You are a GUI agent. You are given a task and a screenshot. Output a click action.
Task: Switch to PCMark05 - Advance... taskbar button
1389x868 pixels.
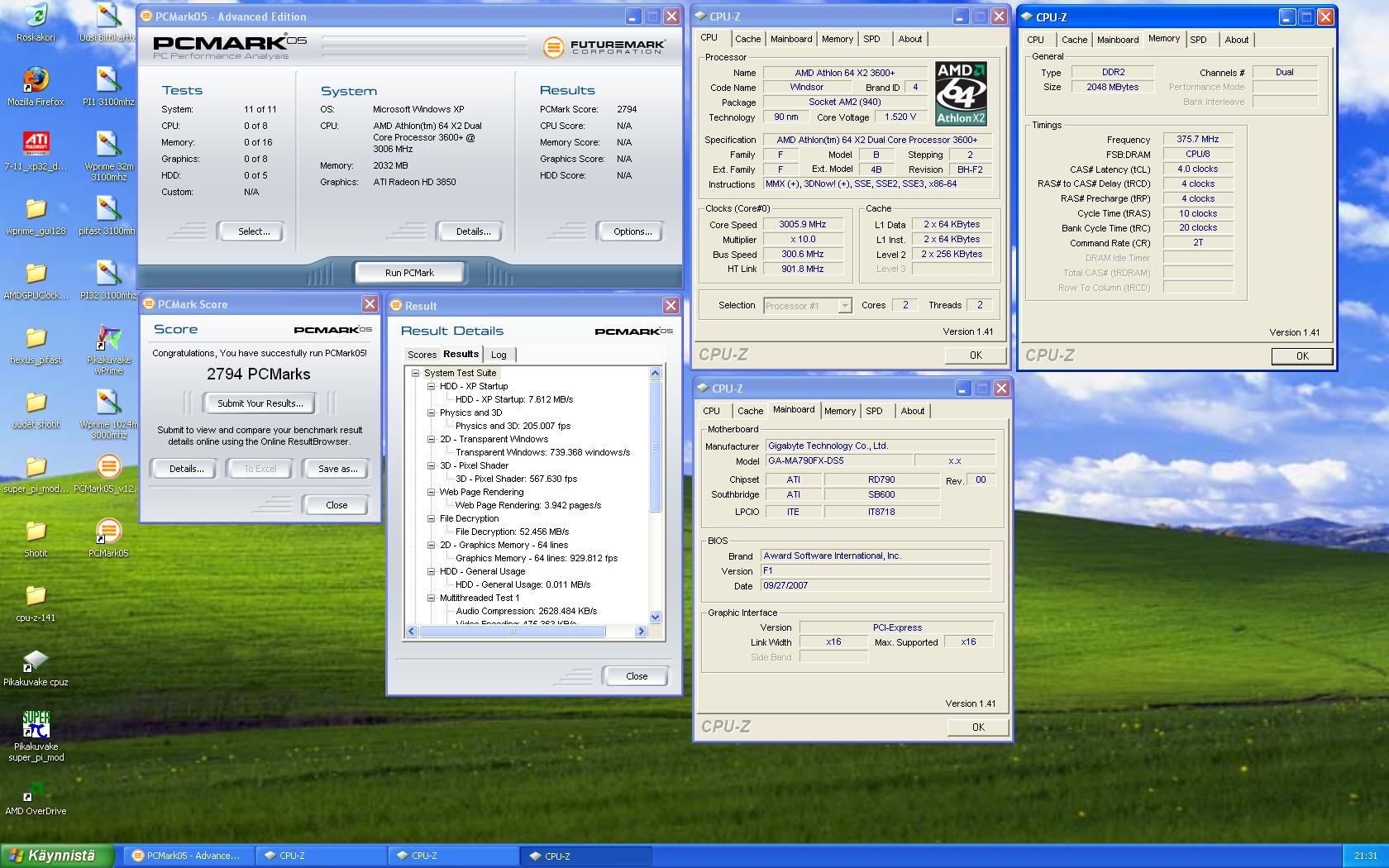point(189,856)
